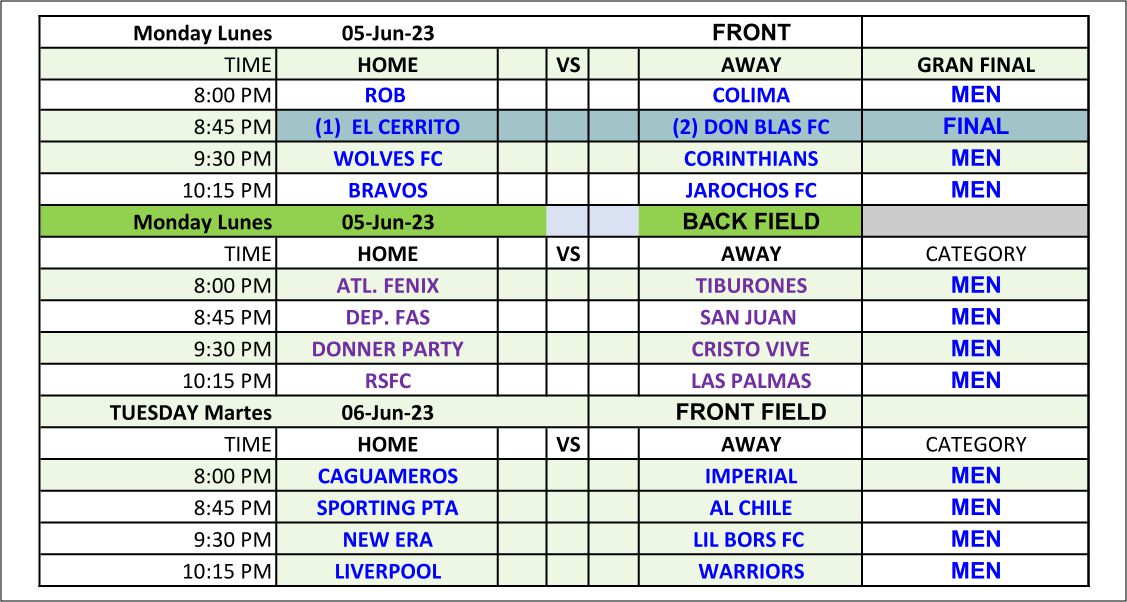Click the COLIMA away team cell
The height and width of the screenshot is (602, 1127).
coord(750,95)
